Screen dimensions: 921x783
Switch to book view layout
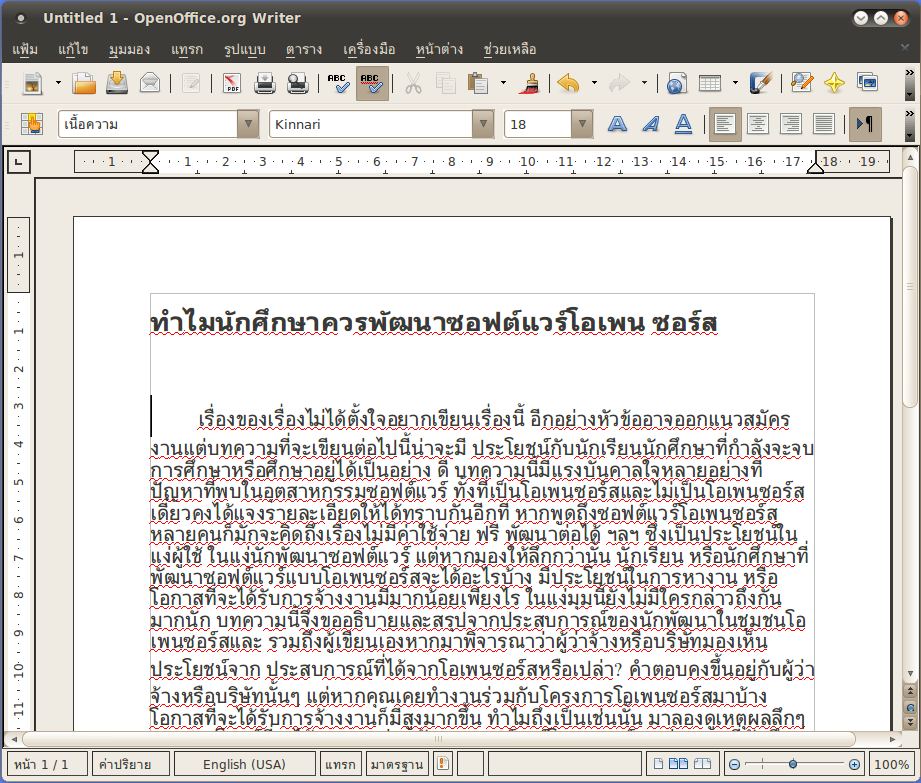pyautogui.click(x=702, y=764)
